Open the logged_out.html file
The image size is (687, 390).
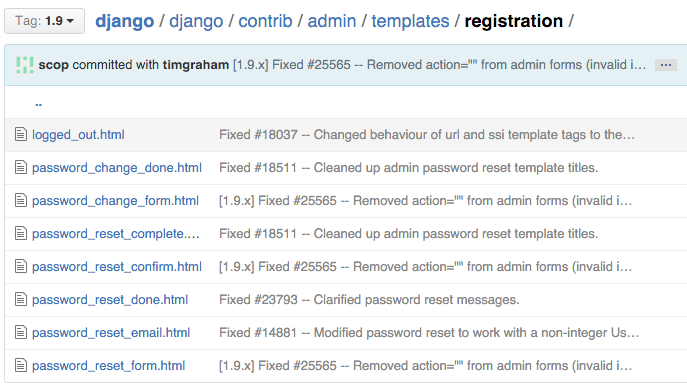point(78,135)
